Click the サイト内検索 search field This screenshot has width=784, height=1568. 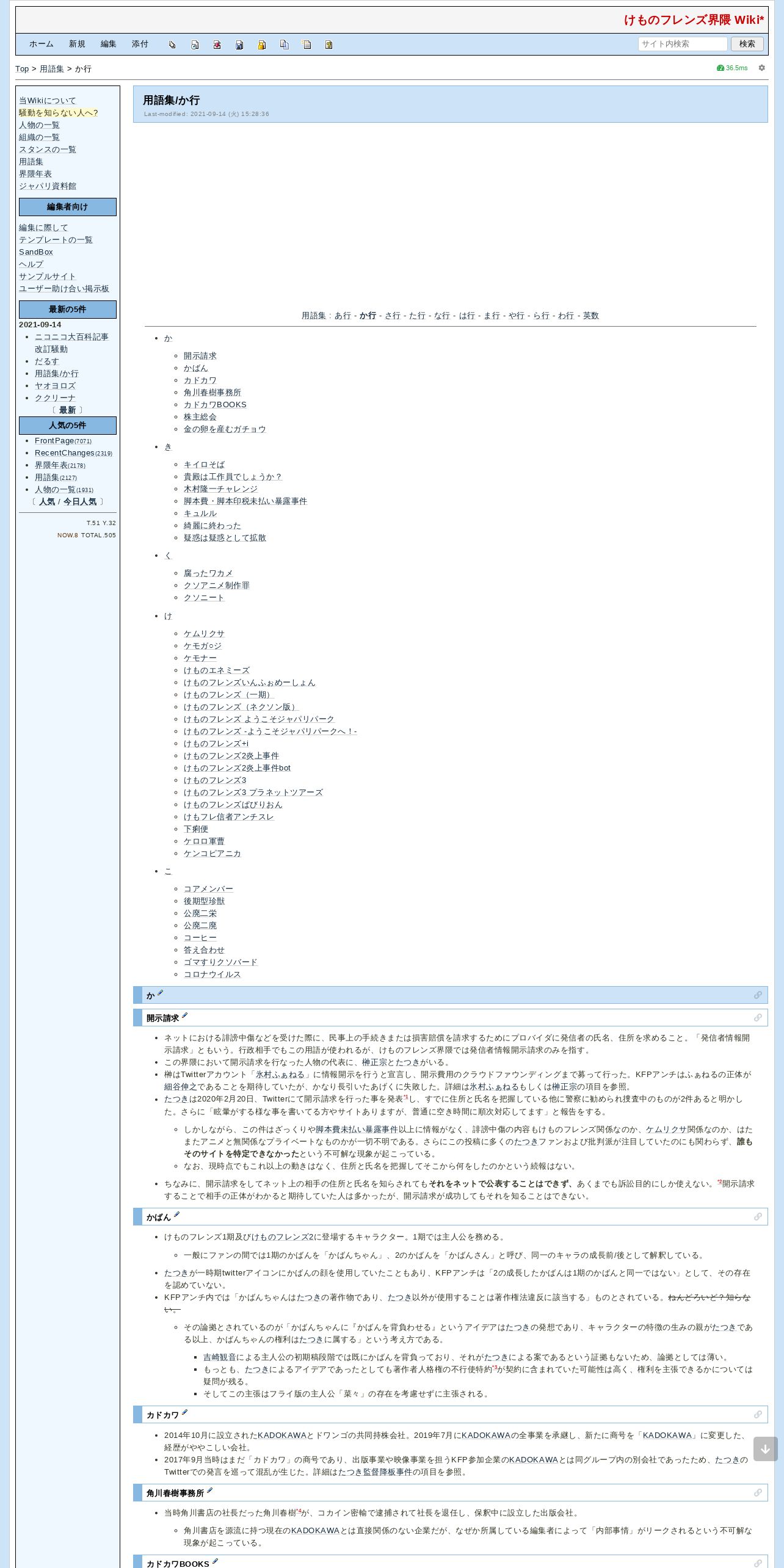click(x=683, y=44)
